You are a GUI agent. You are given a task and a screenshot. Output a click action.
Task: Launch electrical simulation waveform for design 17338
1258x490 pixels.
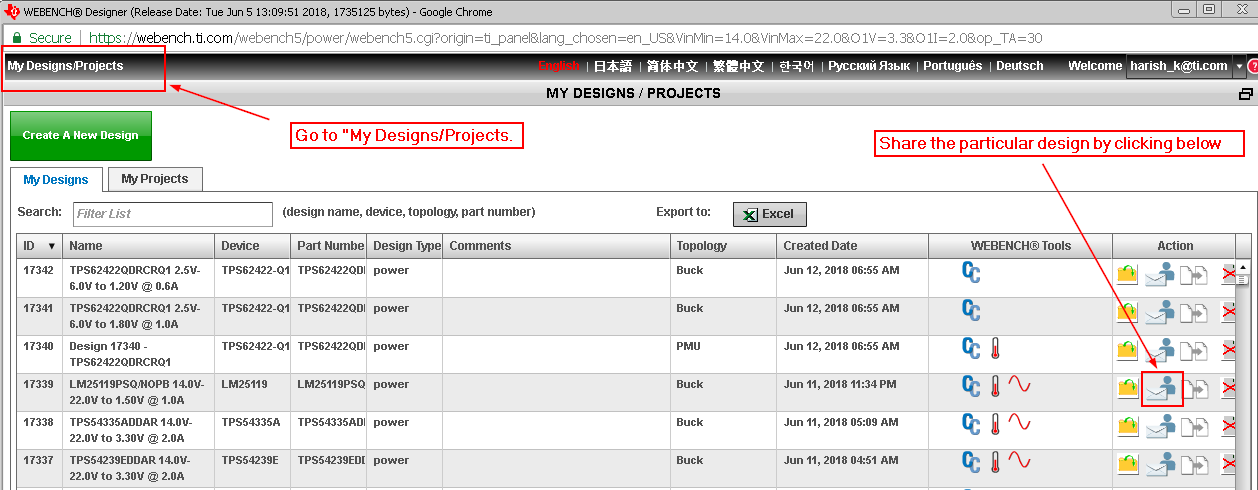click(x=1019, y=424)
